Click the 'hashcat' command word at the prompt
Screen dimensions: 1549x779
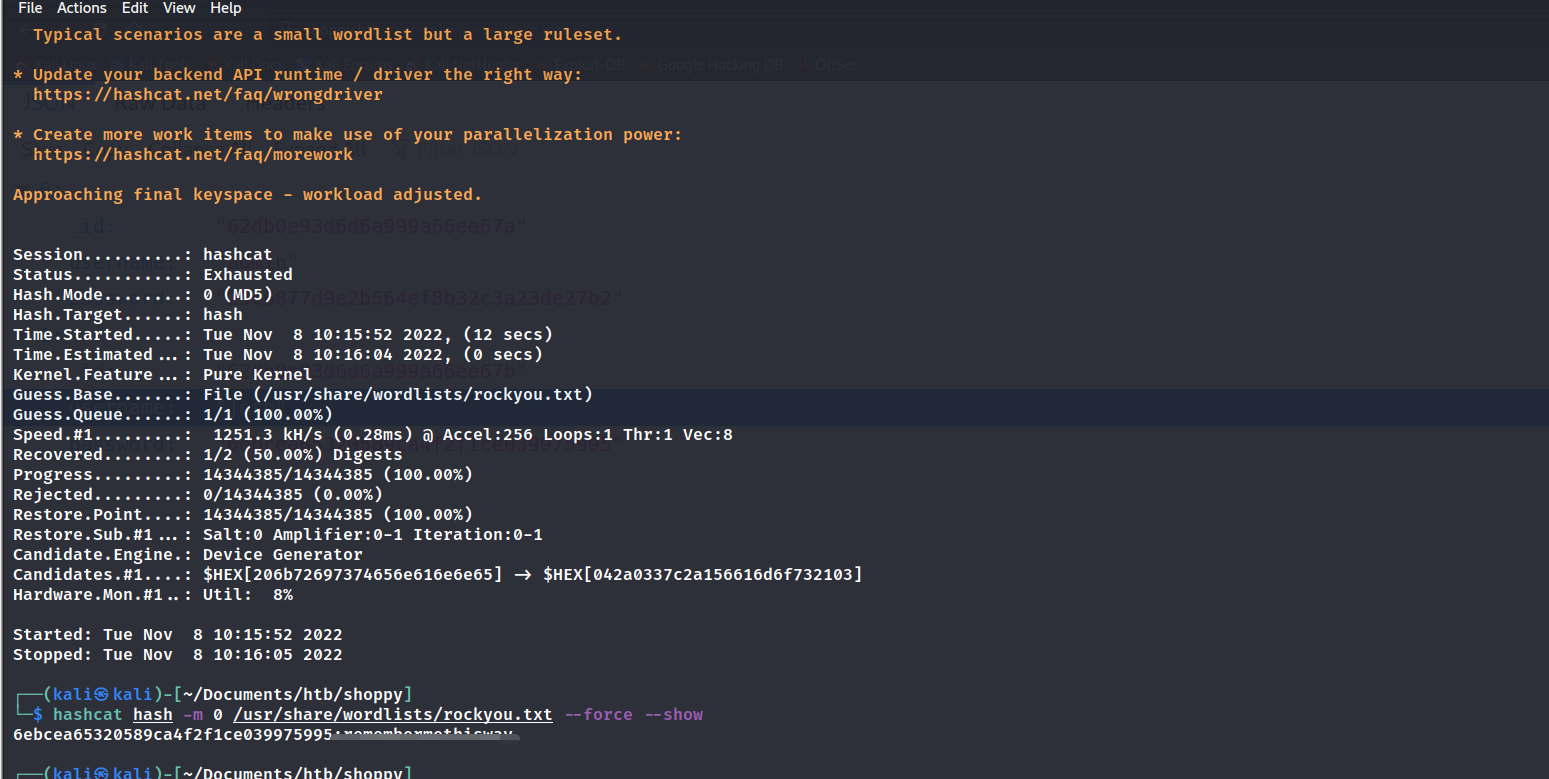(88, 715)
